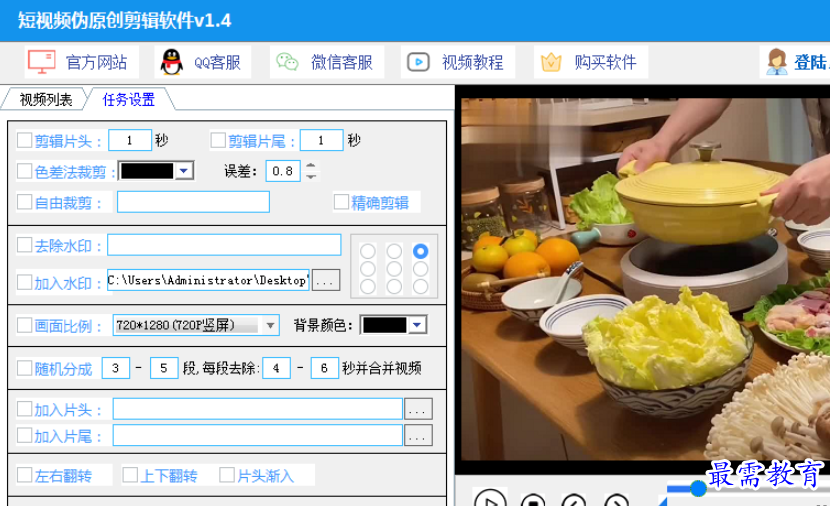Image resolution: width=830 pixels, height=506 pixels.
Task: Enable the 色差法裁剪 checkbox
Action: click(x=24, y=171)
